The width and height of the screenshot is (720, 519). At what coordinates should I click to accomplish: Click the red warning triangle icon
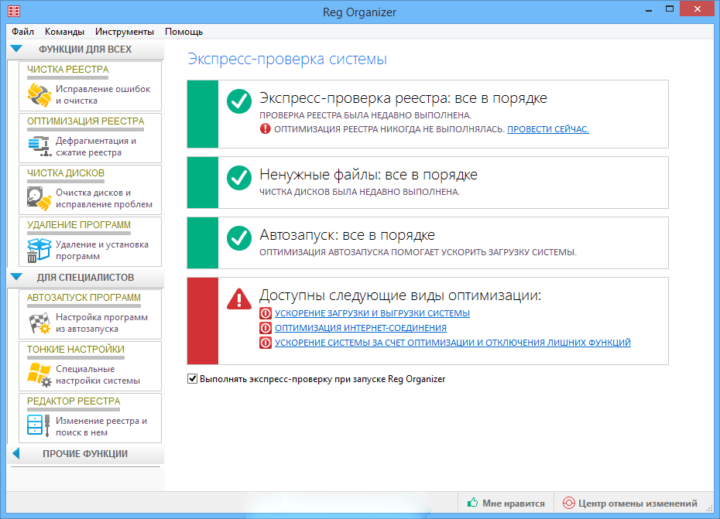click(x=239, y=299)
